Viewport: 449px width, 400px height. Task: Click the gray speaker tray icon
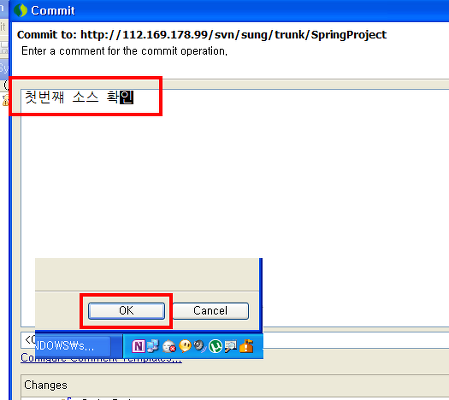pos(200,346)
